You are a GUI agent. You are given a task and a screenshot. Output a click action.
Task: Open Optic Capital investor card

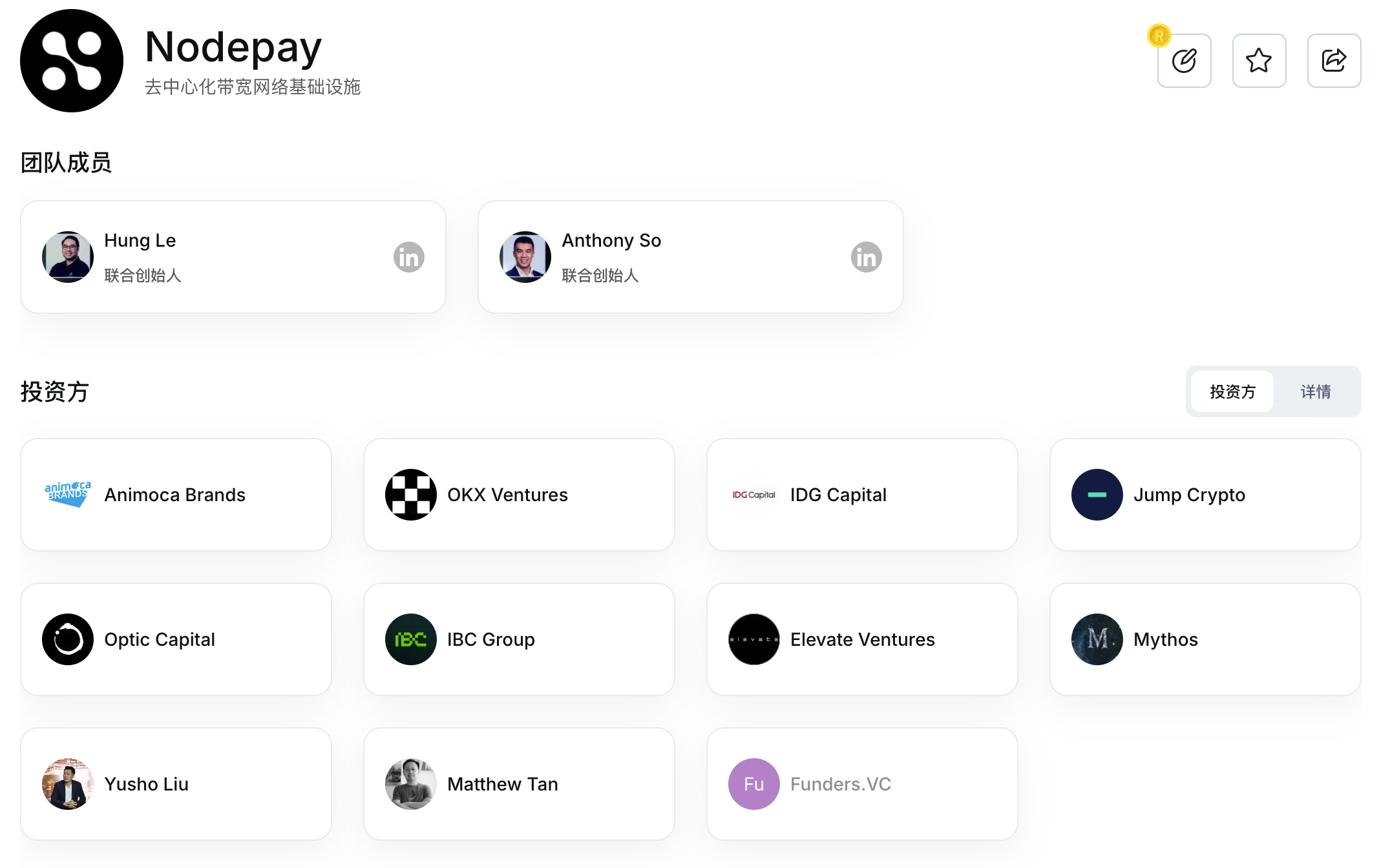176,639
